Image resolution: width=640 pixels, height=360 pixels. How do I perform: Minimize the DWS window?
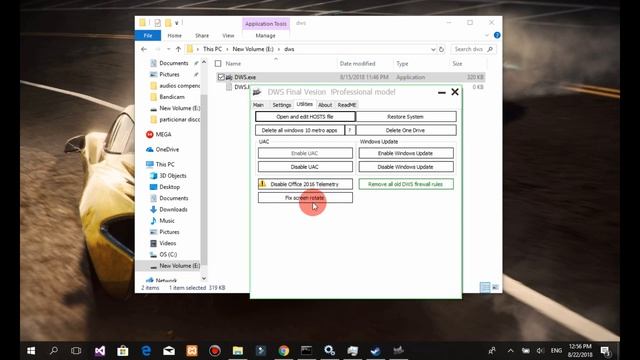tap(442, 93)
